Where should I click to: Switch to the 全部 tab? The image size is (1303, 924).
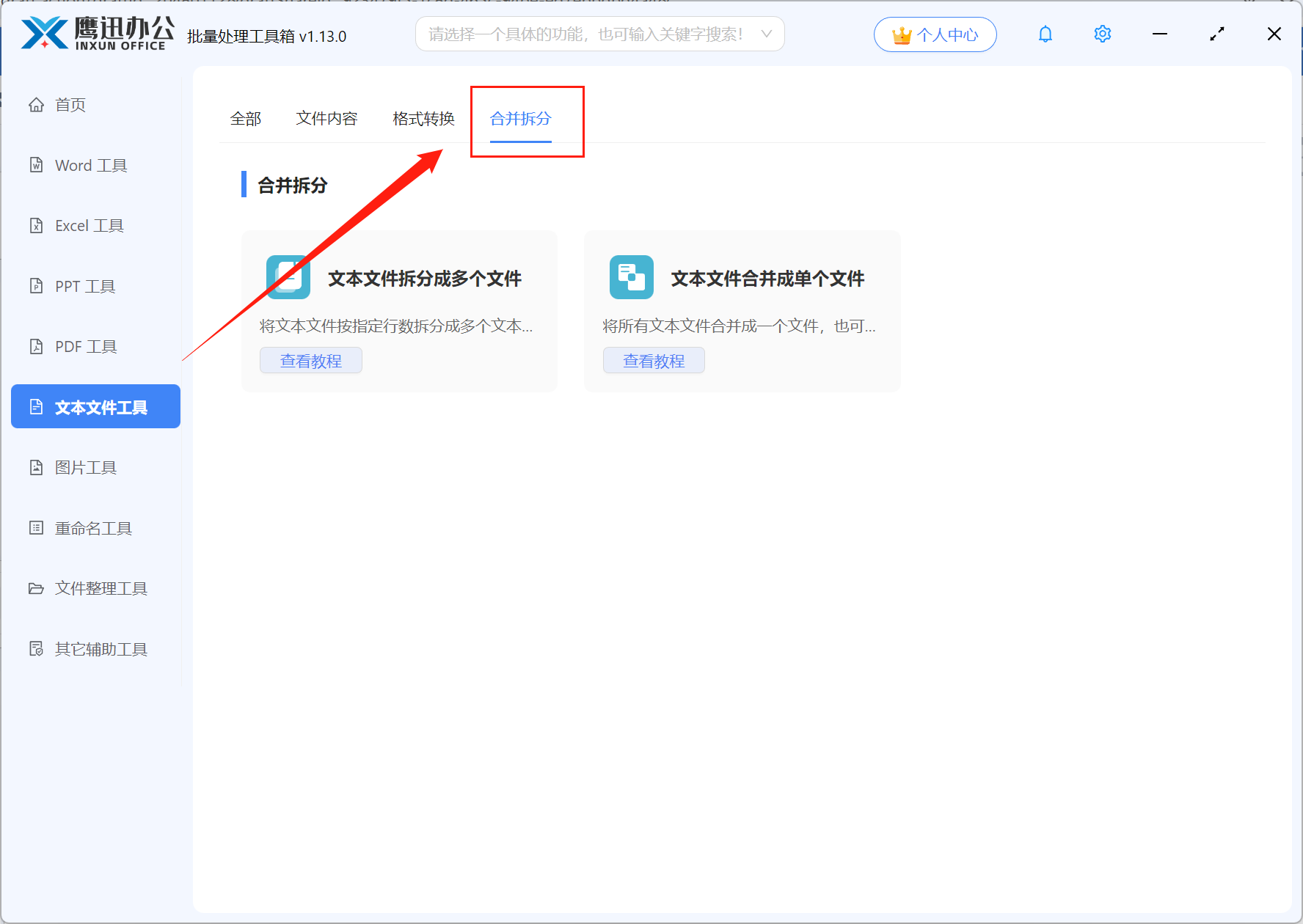(x=247, y=117)
